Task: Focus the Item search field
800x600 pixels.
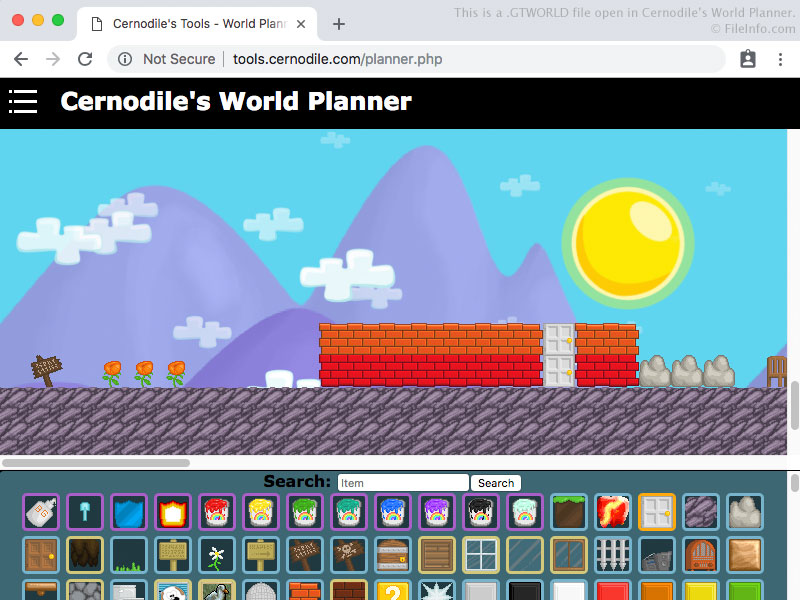Action: point(403,483)
